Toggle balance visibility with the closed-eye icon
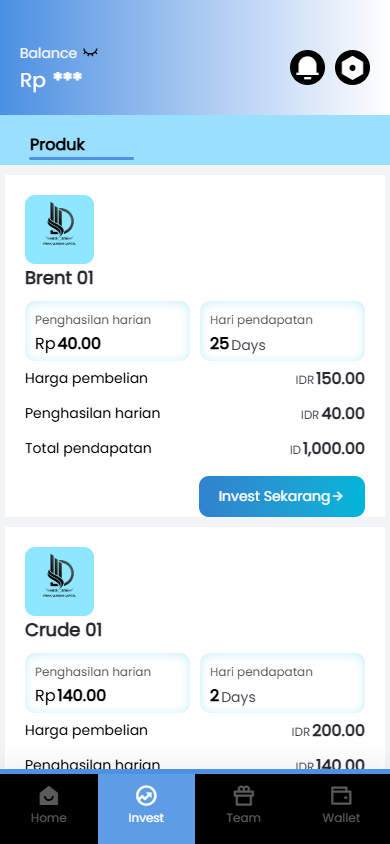The width and height of the screenshot is (390, 844). (90, 53)
